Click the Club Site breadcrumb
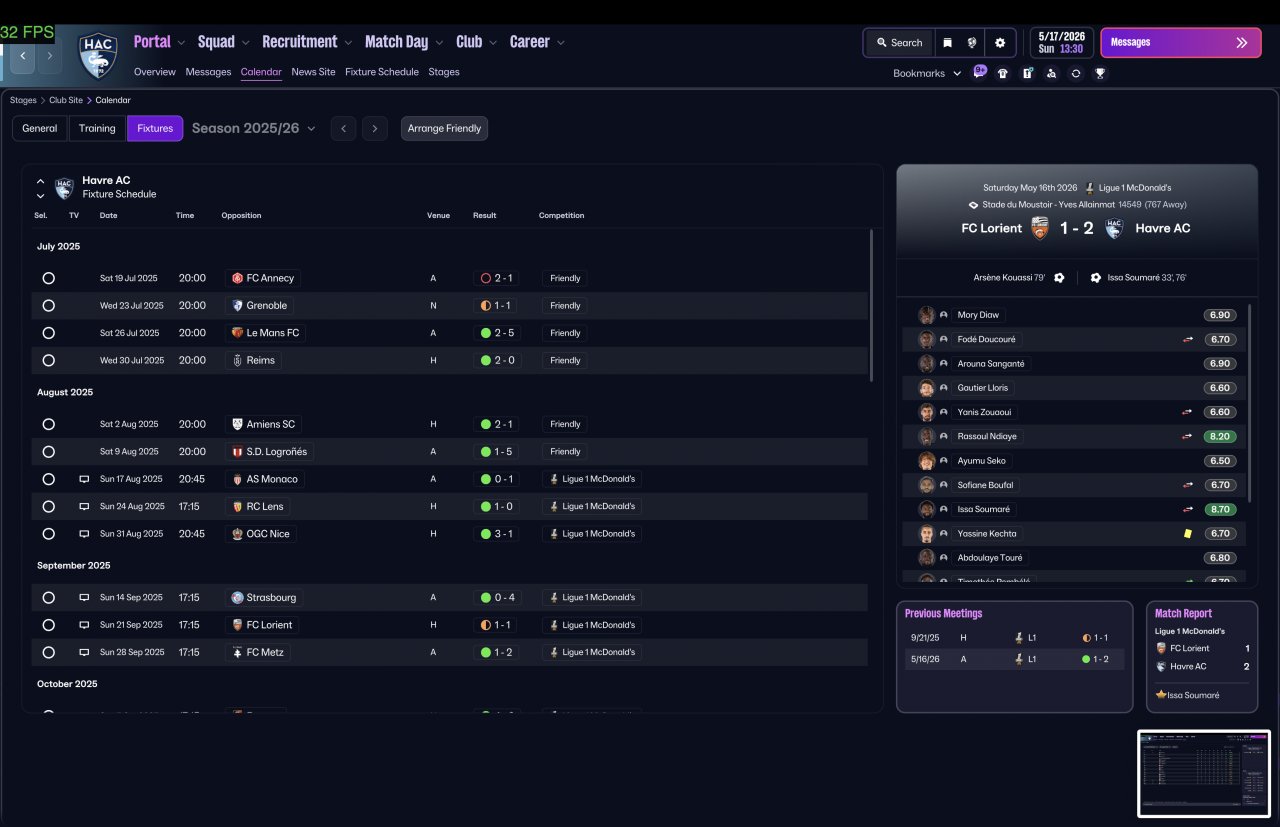 [66, 100]
